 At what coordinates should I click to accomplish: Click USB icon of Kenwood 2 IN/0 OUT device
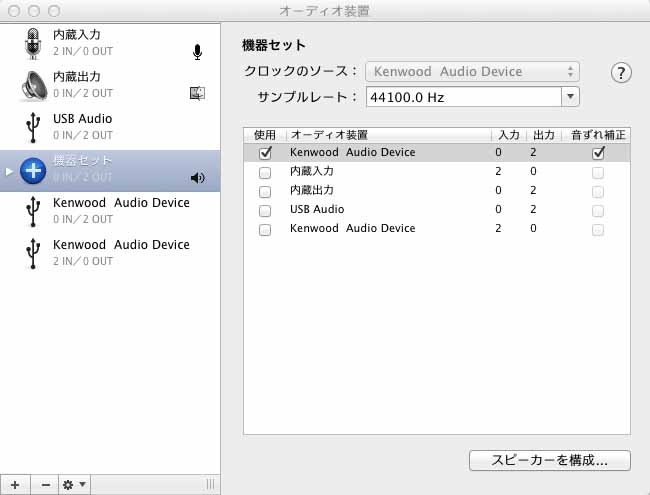pyautogui.click(x=33, y=253)
